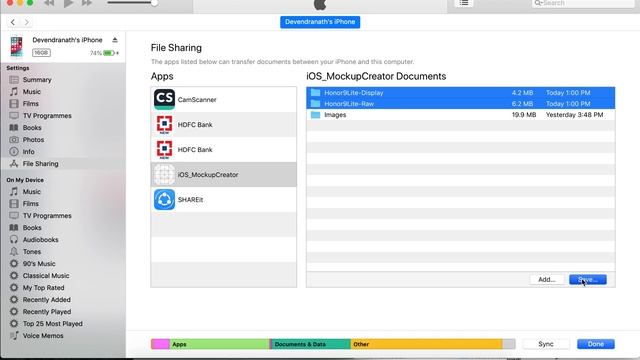Open the Recently Played playlist
Screen dimensions: 640x360
(47, 312)
